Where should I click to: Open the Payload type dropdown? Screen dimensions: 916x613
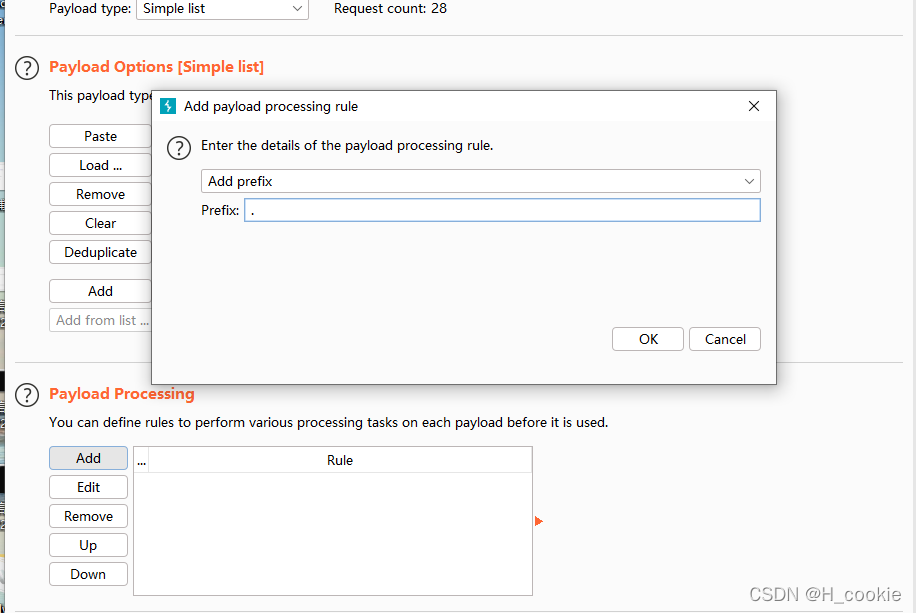(x=222, y=9)
